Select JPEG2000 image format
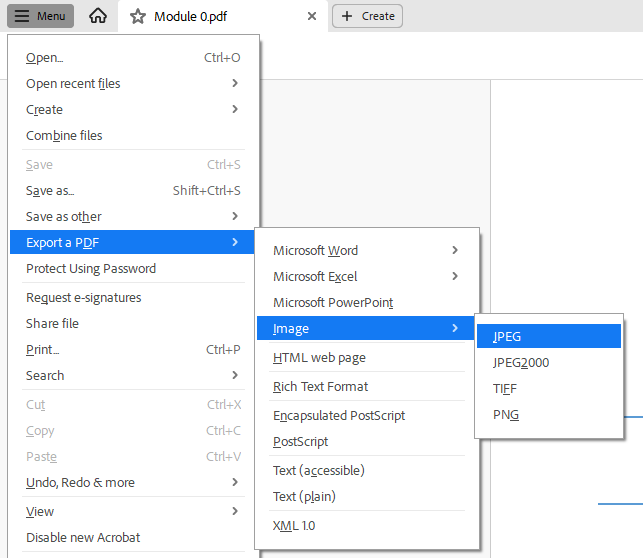Screen dimensions: 643x558 (549, 362)
